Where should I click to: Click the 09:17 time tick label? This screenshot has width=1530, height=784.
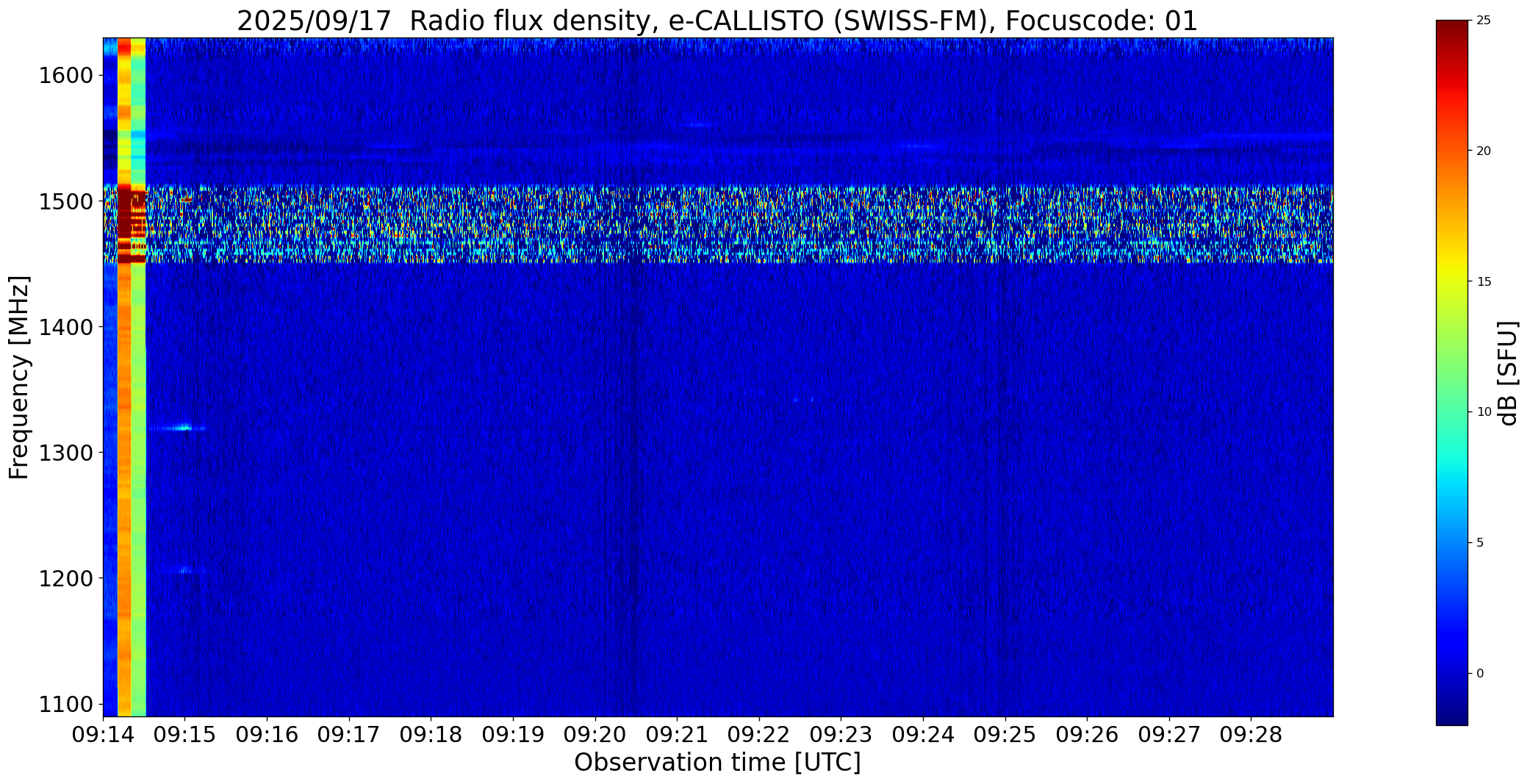[x=349, y=735]
